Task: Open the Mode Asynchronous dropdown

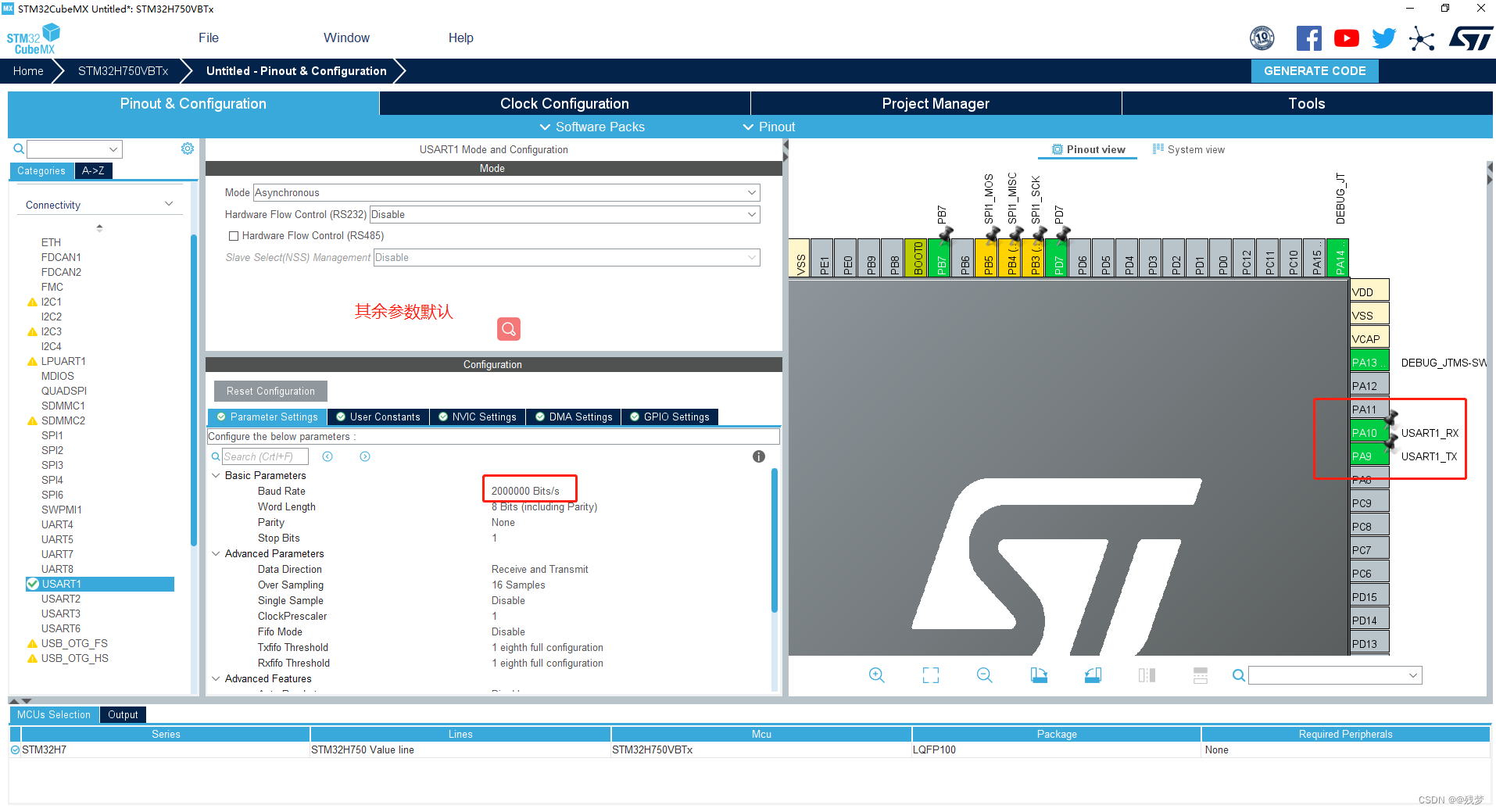Action: coord(506,193)
